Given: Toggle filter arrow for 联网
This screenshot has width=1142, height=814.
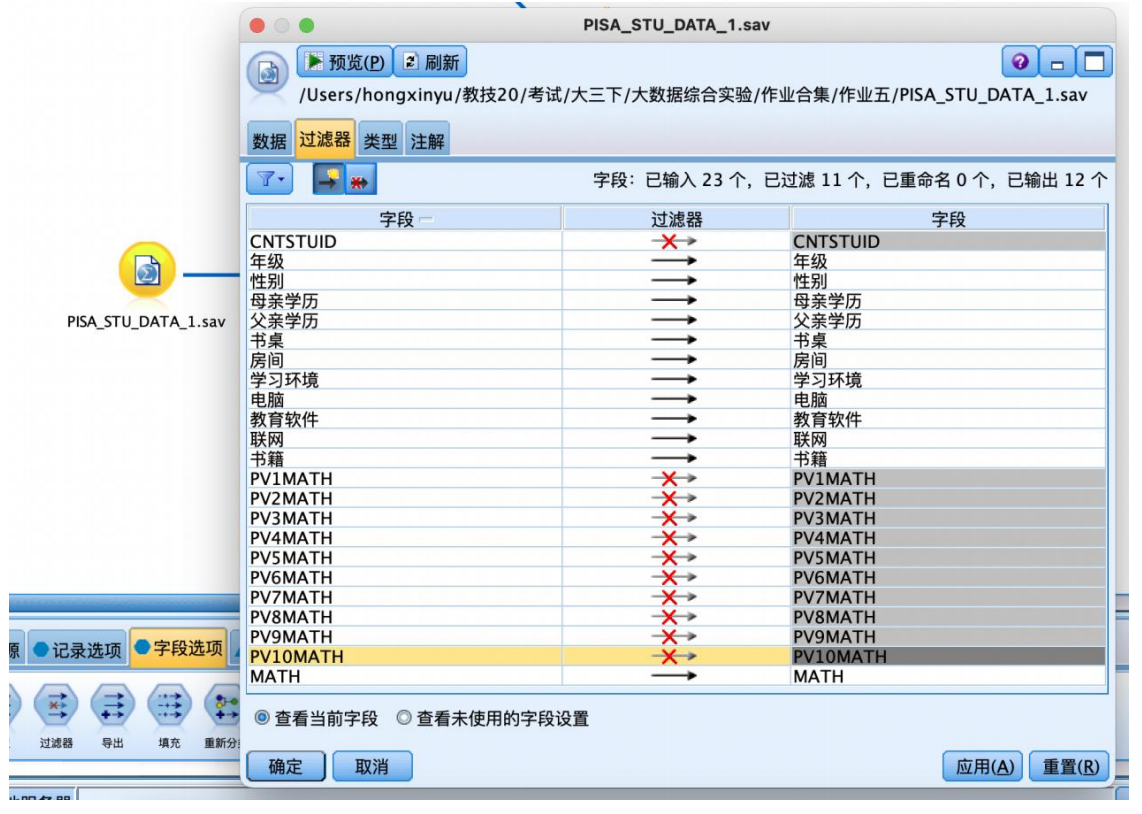Looking at the screenshot, I should click(x=674, y=439).
